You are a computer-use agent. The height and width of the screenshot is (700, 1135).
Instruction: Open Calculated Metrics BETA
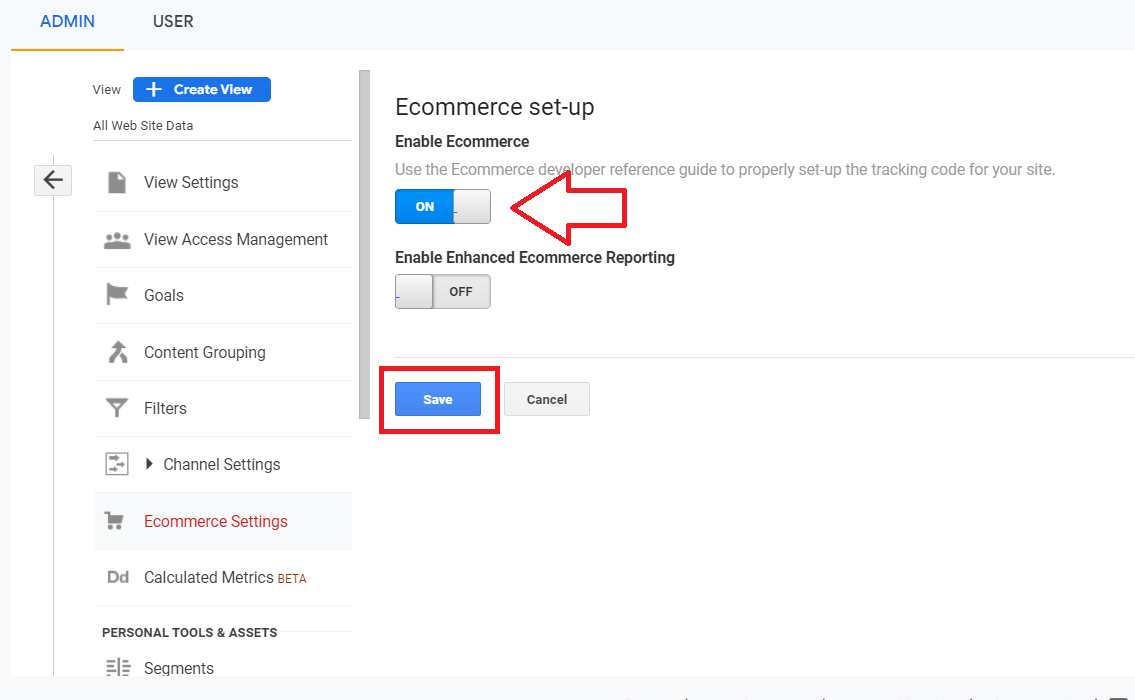[x=225, y=578]
